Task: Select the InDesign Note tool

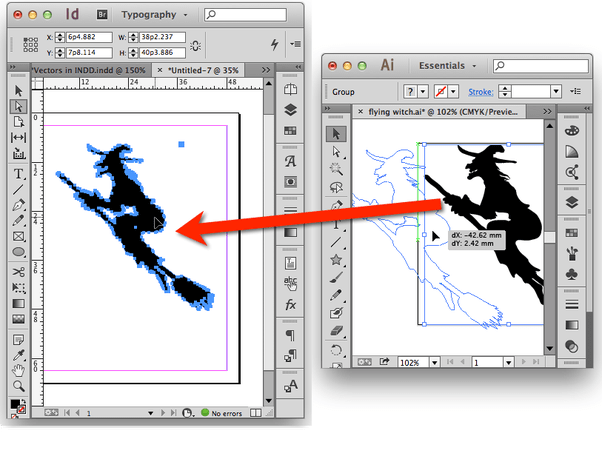Action: (18, 339)
